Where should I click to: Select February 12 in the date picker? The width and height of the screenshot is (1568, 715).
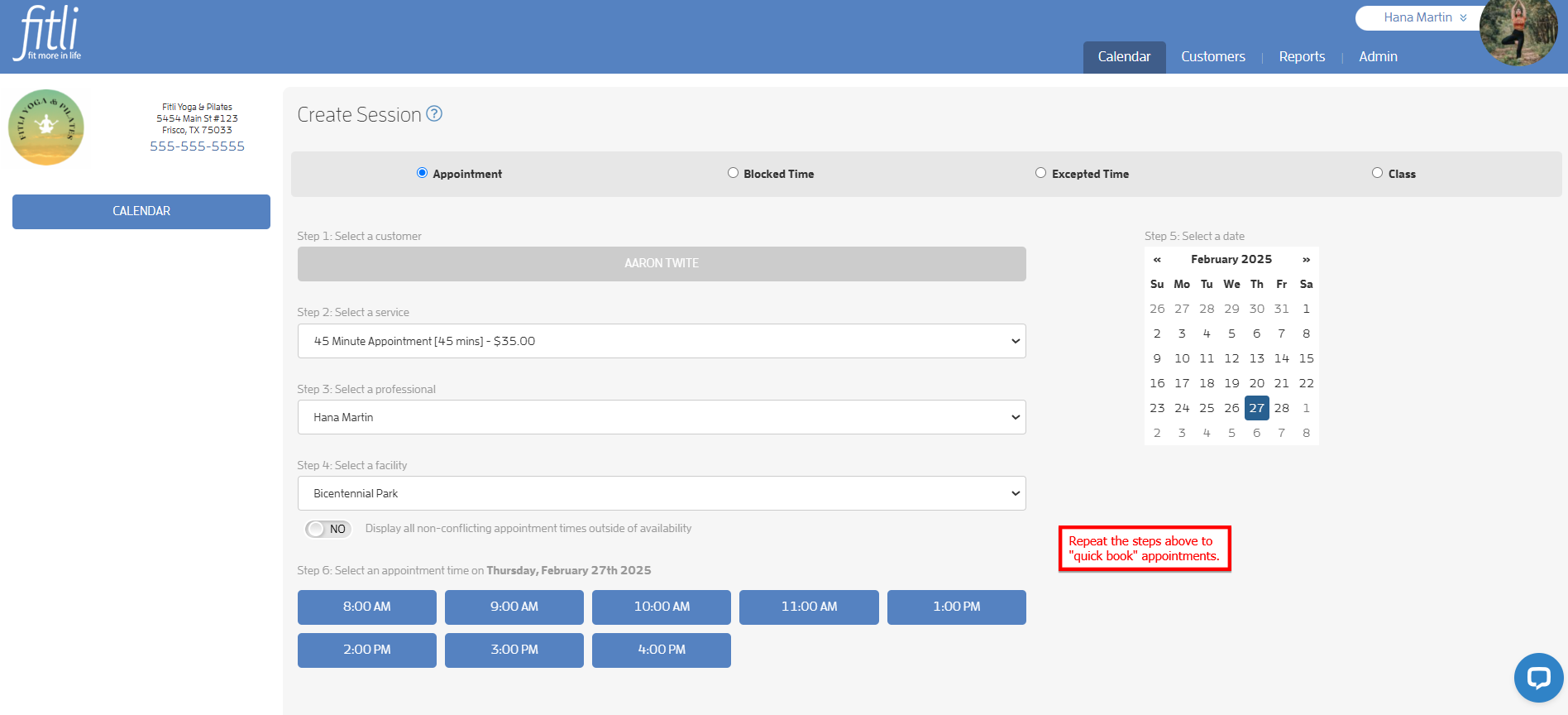tap(1231, 358)
